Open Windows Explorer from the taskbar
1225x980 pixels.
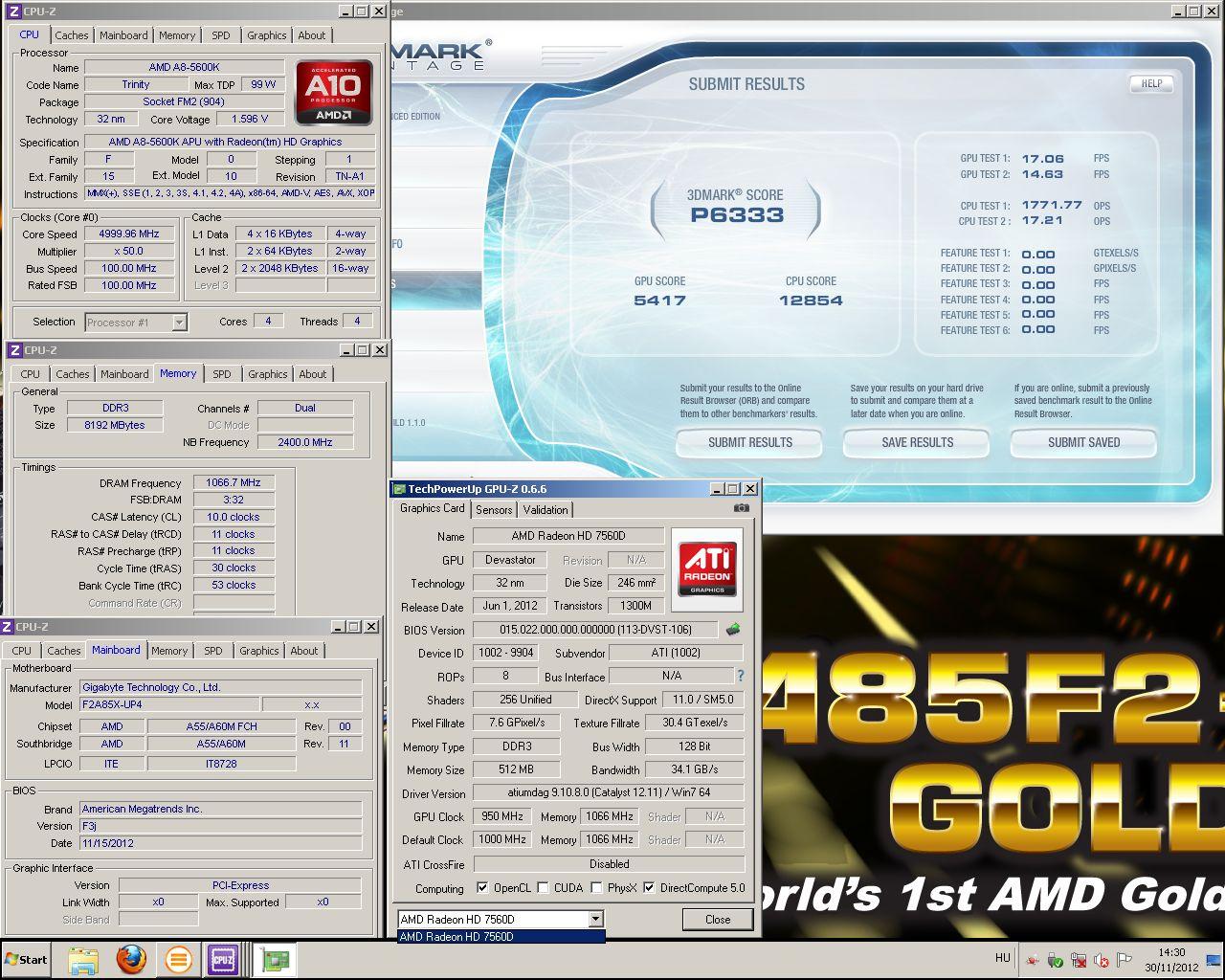[x=83, y=959]
